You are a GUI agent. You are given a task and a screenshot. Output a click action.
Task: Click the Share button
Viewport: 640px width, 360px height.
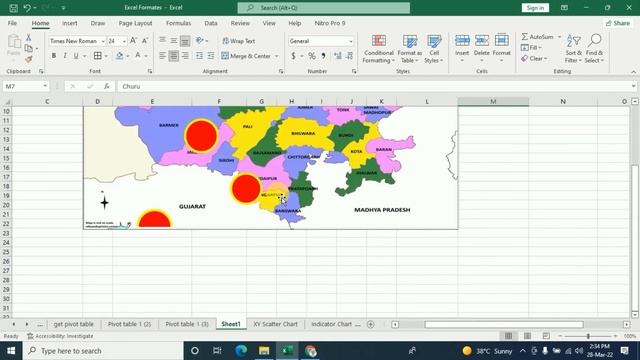(x=618, y=23)
